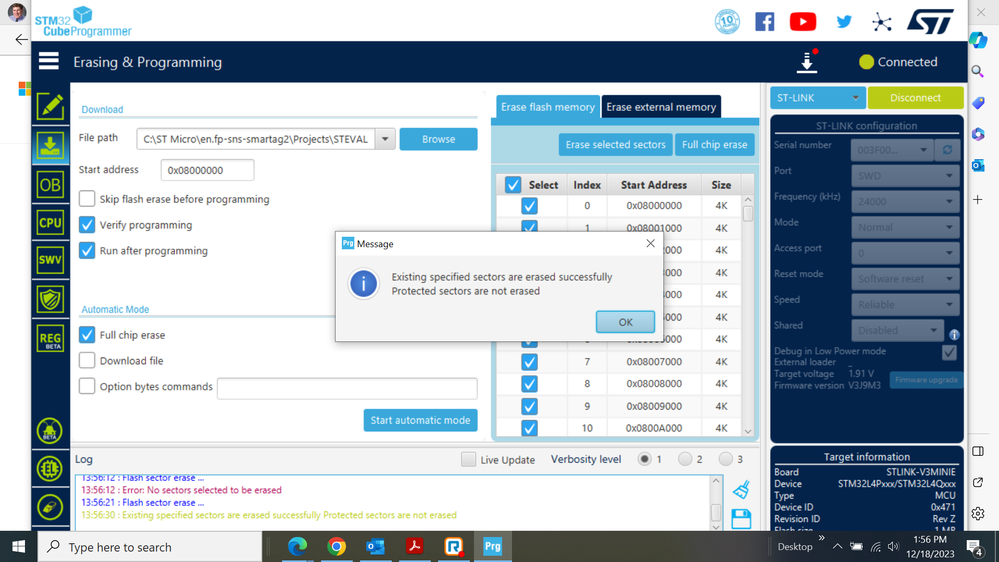Uncheck Full chip erase in Automatic Mode
Image resolution: width=999 pixels, height=562 pixels.
(87, 335)
